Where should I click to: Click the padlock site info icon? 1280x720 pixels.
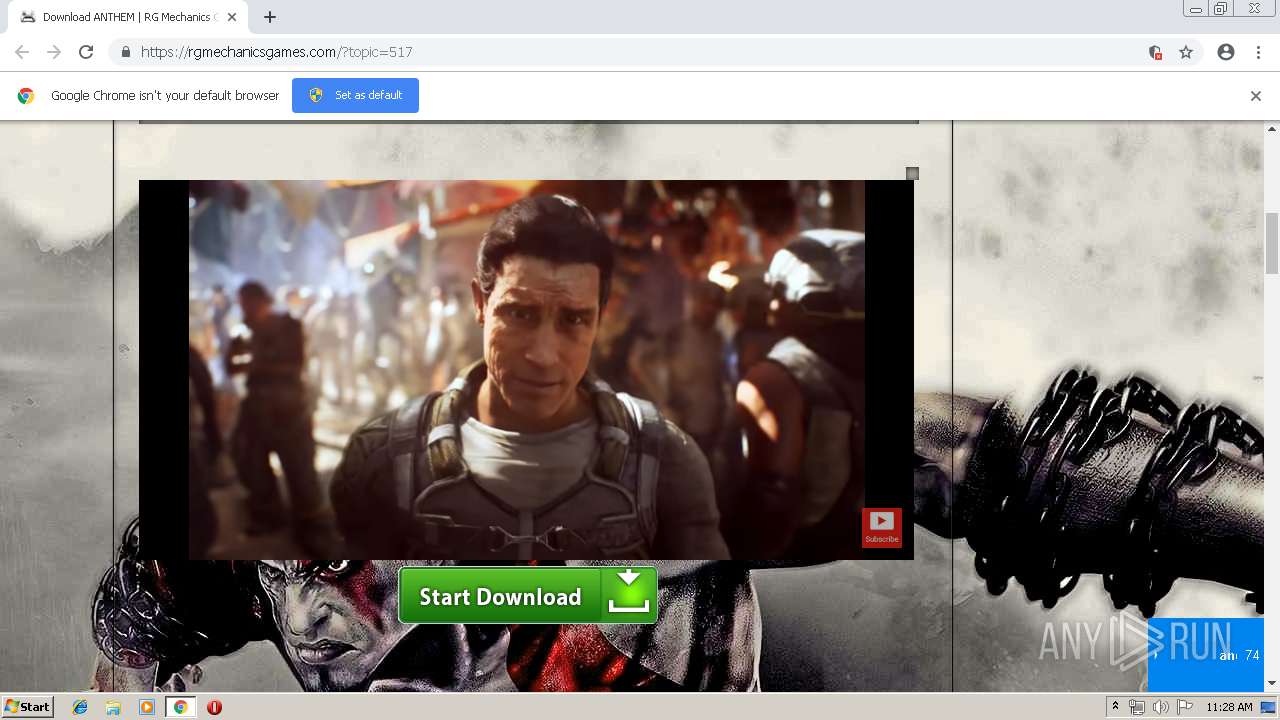pyautogui.click(x=125, y=52)
